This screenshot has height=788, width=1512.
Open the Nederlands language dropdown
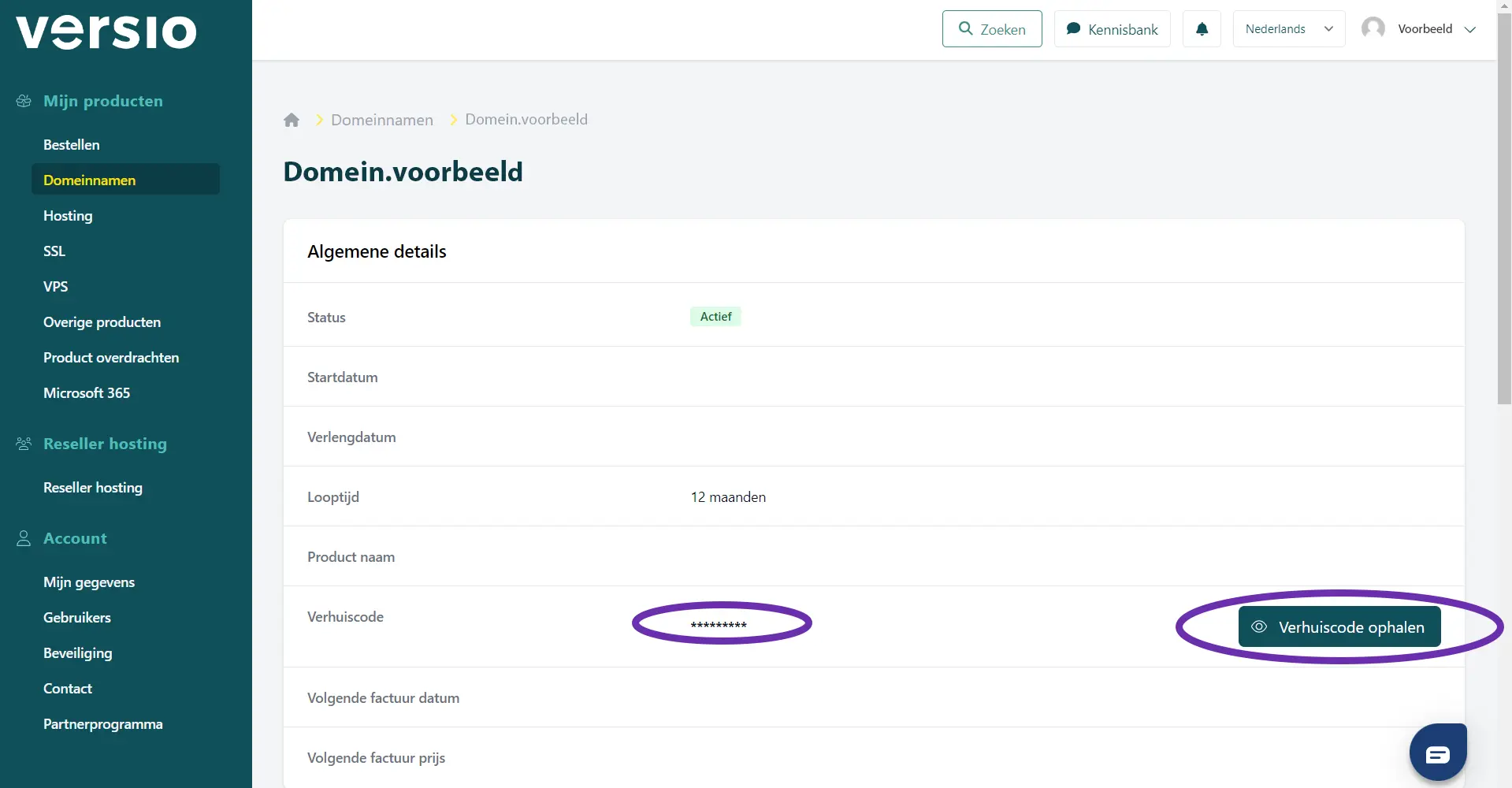click(1288, 29)
